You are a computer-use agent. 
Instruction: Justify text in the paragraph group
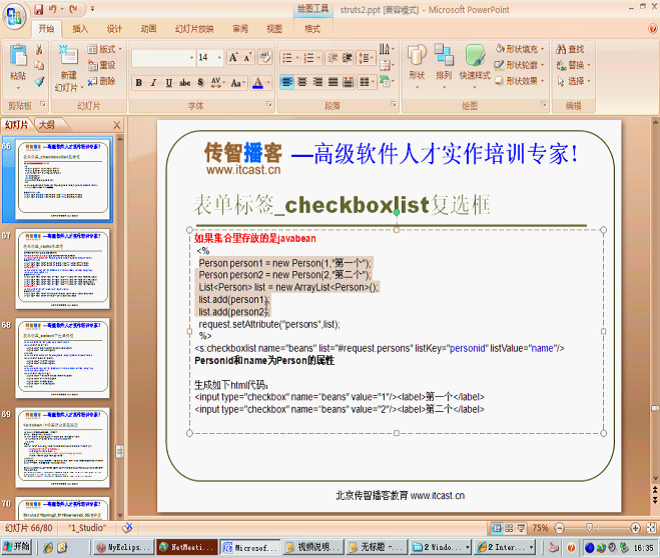pyautogui.click(x=333, y=82)
